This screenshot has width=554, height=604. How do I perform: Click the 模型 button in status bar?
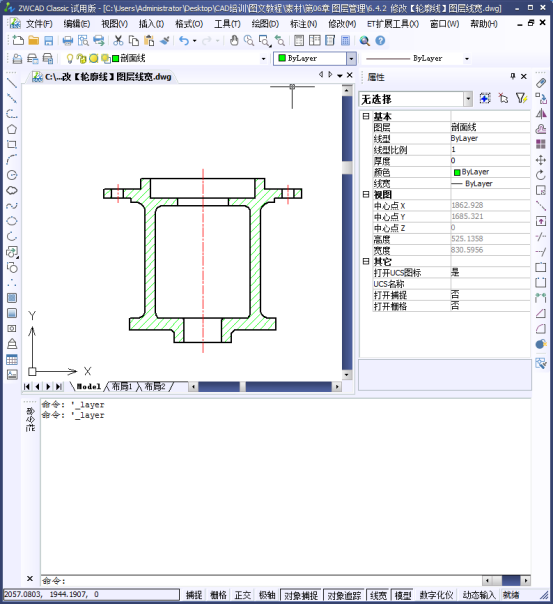(403, 595)
